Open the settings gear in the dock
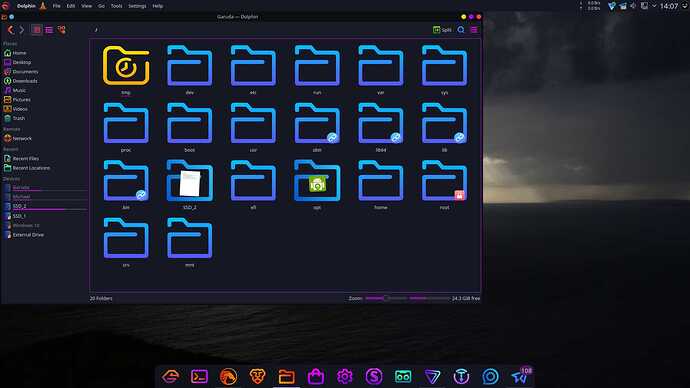The image size is (690, 388). click(x=345, y=377)
